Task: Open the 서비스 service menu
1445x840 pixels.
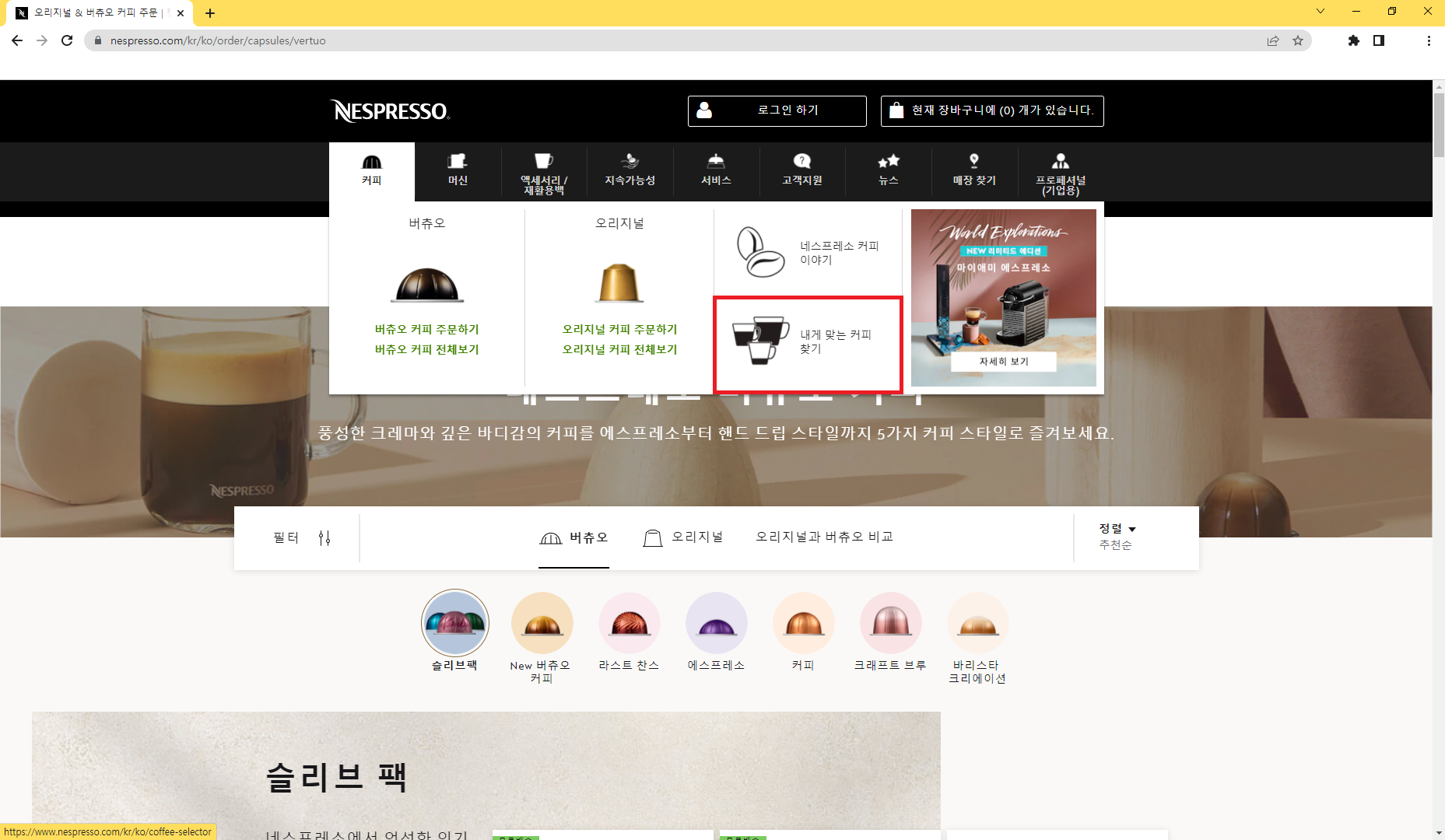Action: 716,170
